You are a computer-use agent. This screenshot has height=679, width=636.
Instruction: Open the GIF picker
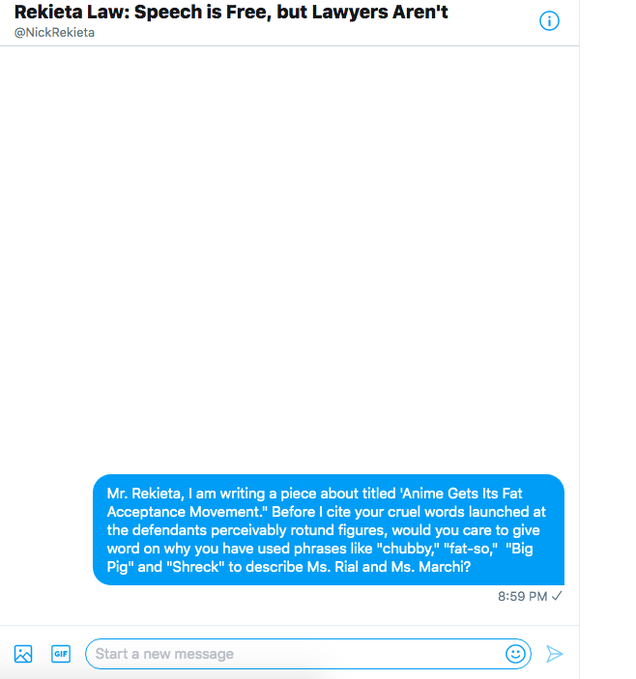pyautogui.click(x=61, y=653)
